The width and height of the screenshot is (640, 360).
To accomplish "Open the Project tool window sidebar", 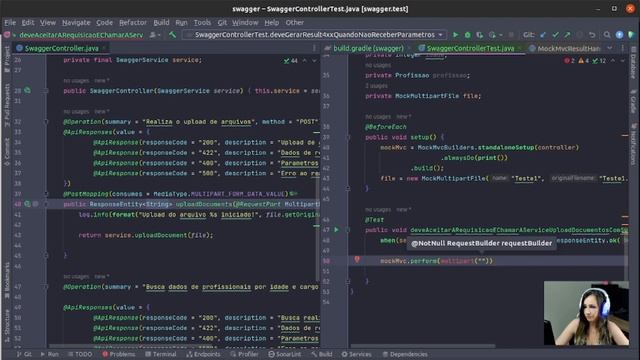I will pyautogui.click(x=7, y=59).
